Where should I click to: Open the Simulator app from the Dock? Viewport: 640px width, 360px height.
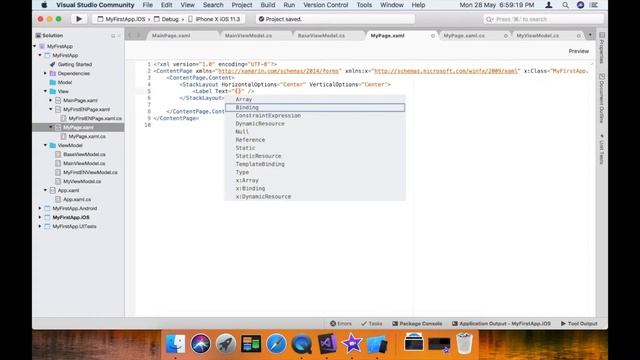pos(377,344)
